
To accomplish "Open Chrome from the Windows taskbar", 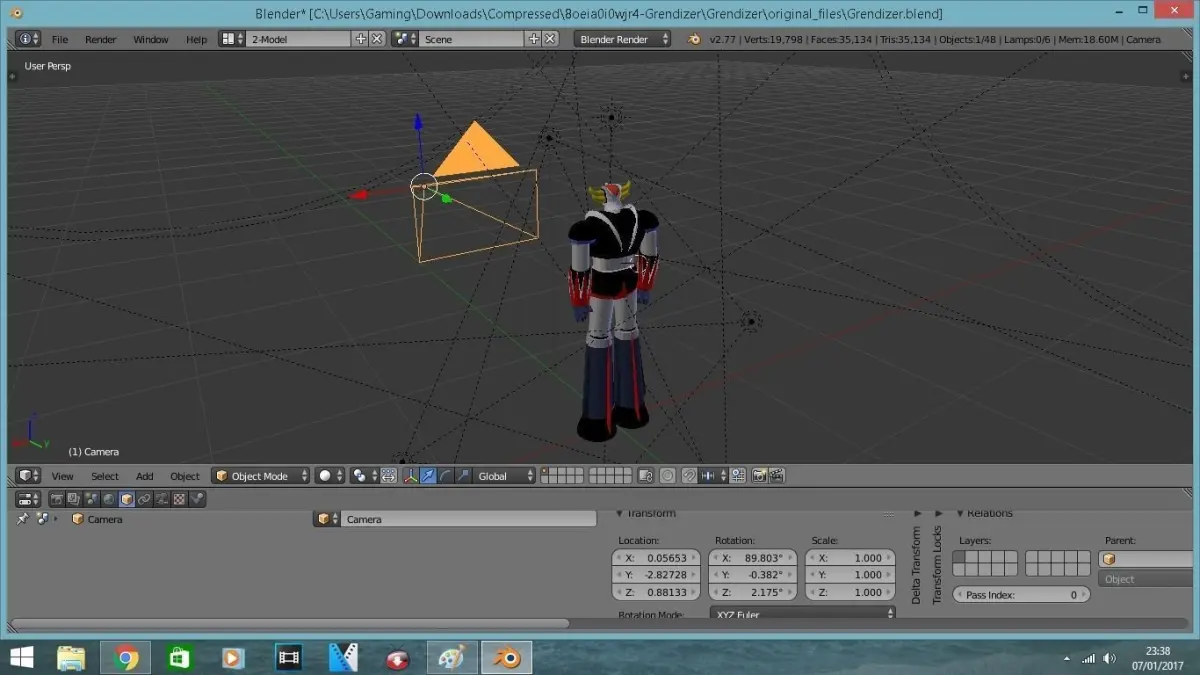I will point(126,657).
